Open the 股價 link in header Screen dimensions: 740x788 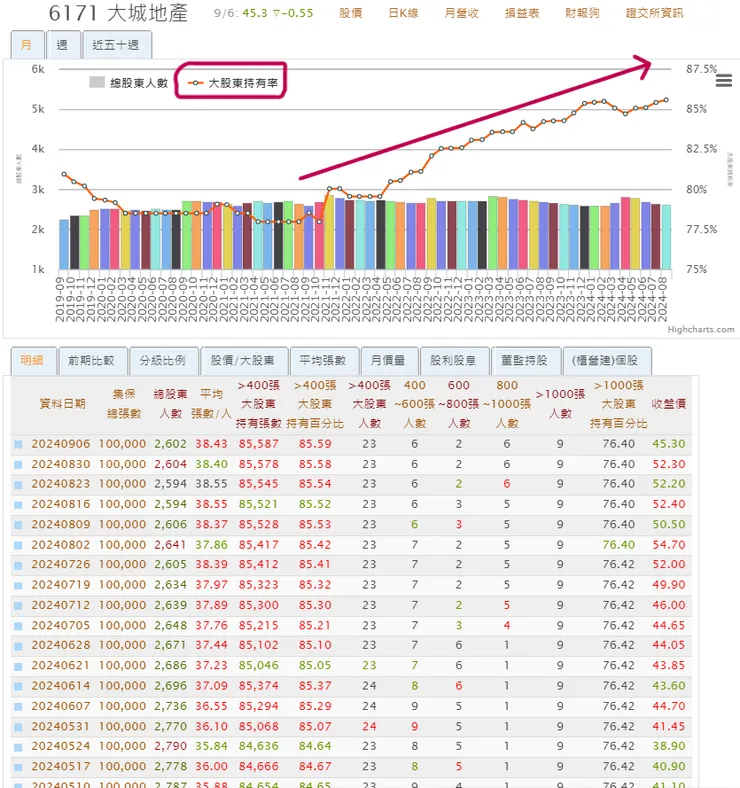tap(350, 13)
